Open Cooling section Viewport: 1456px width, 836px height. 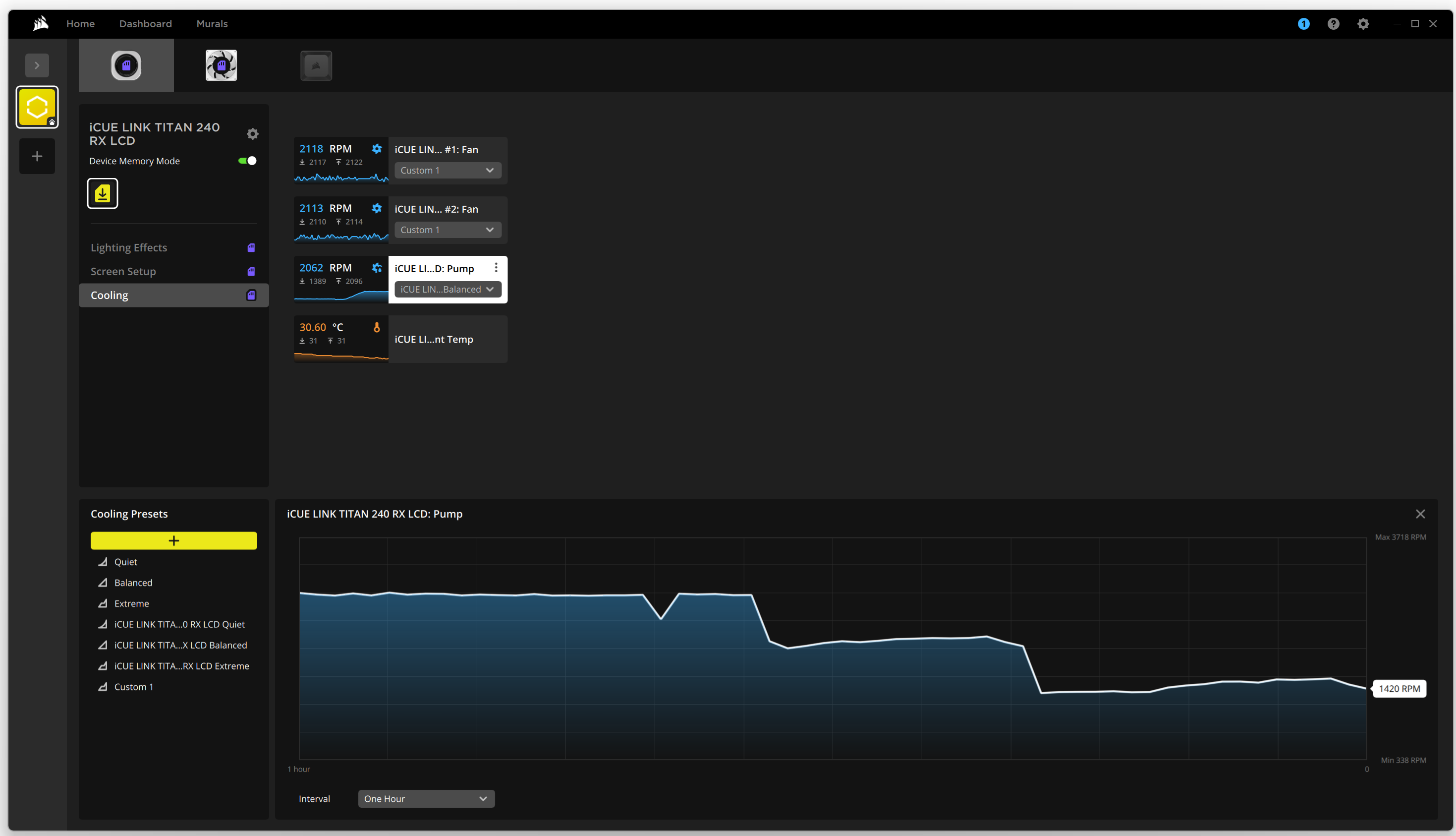click(174, 295)
